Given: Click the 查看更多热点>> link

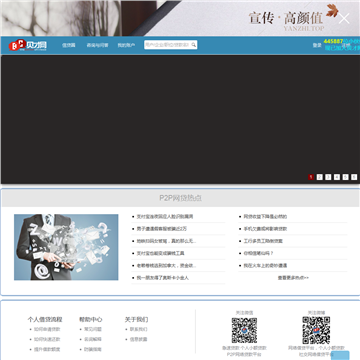Looking at the screenshot, I should click(x=293, y=278).
